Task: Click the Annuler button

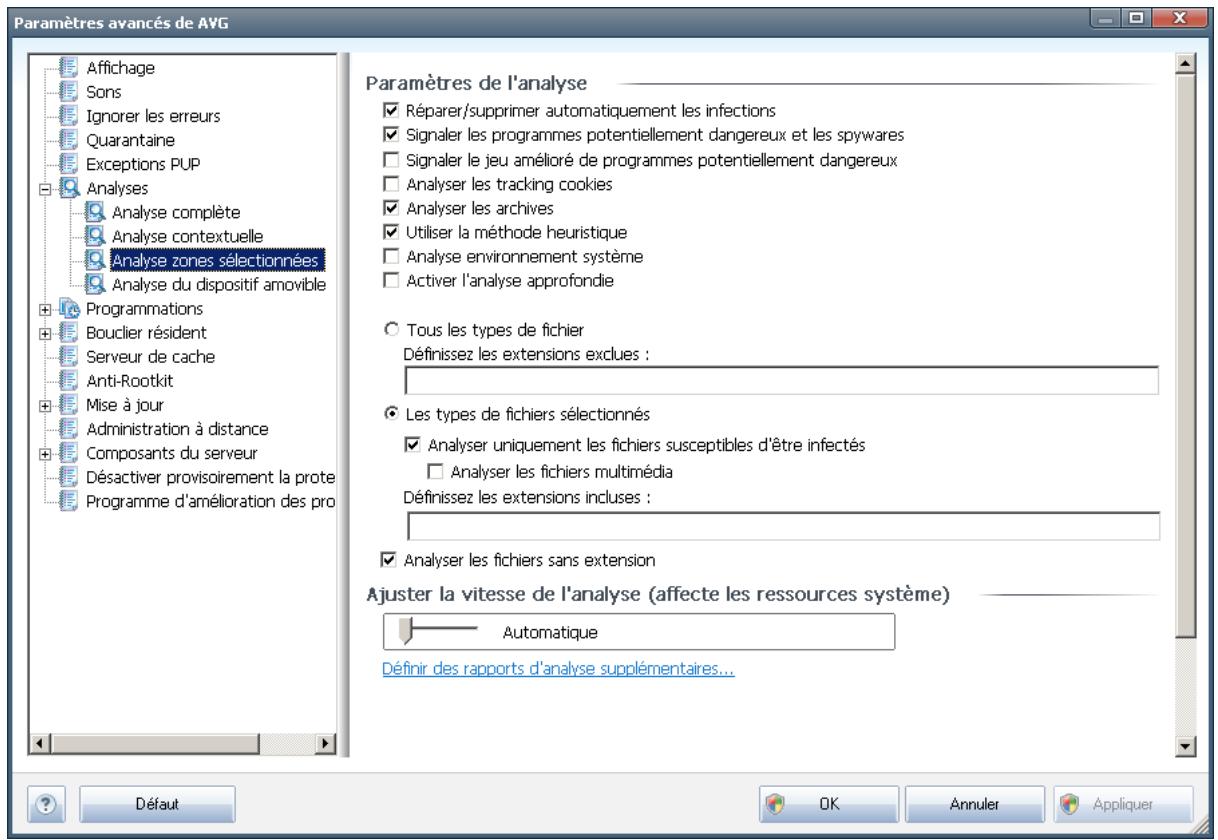Action: coord(973,803)
